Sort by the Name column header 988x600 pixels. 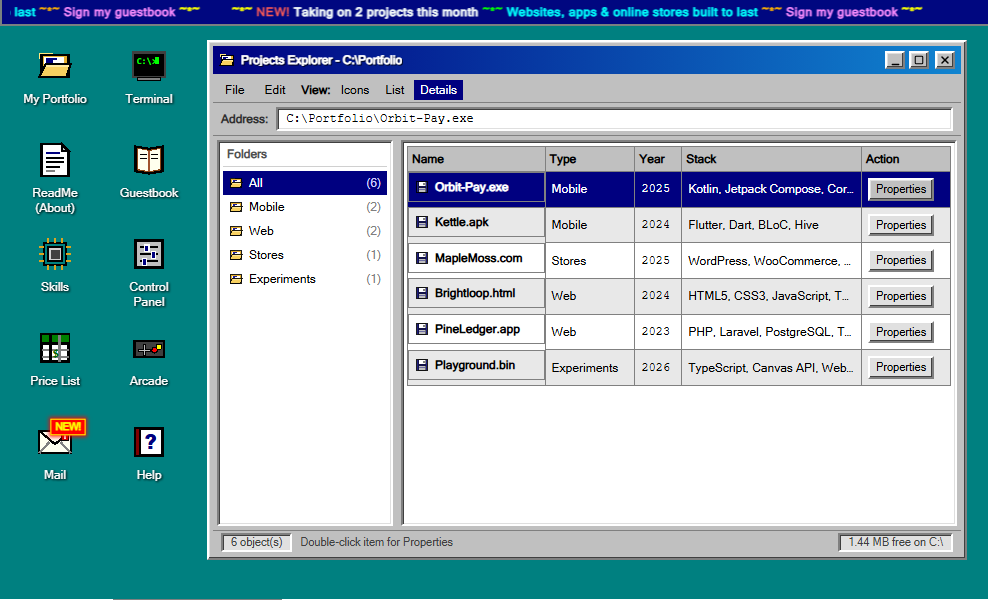click(x=476, y=159)
